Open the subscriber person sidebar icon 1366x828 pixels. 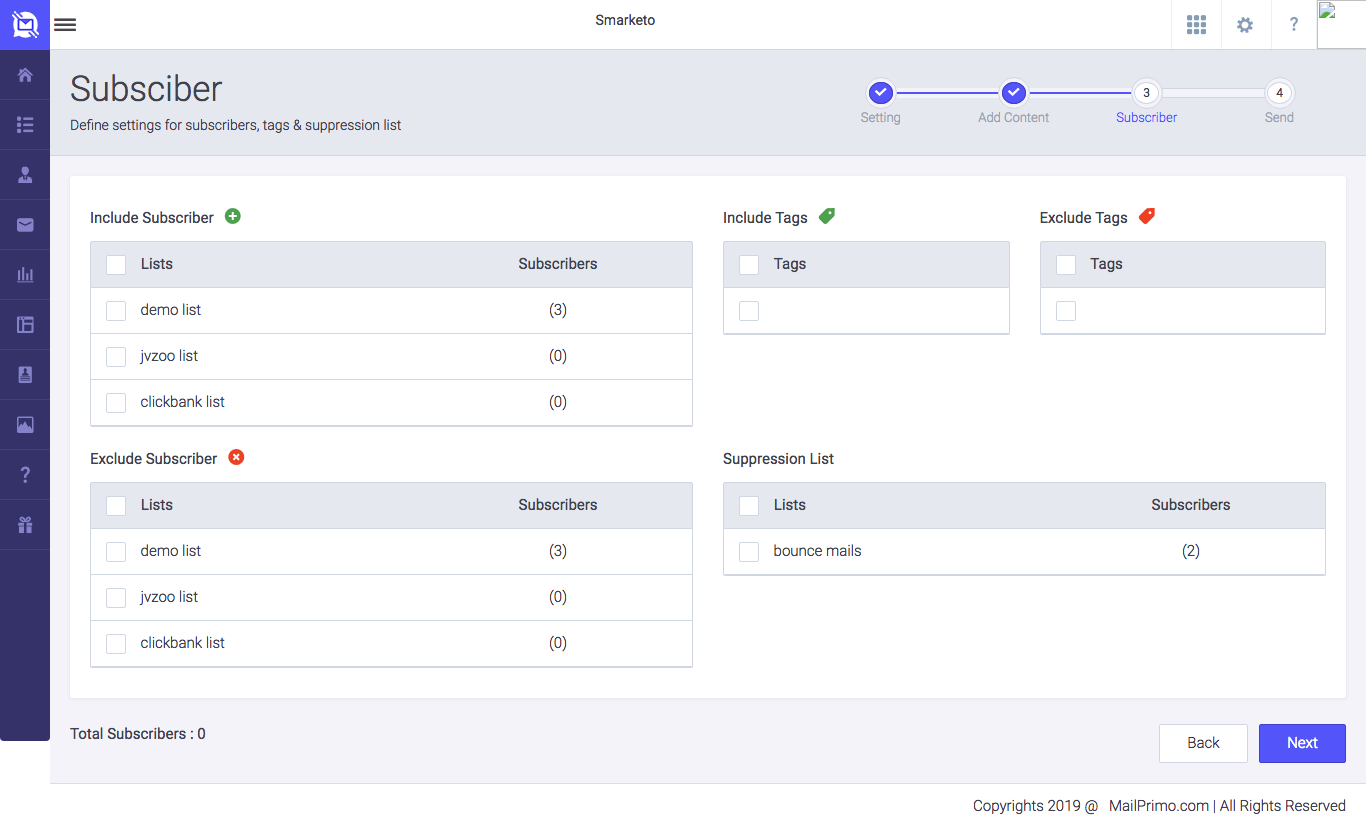(25, 175)
